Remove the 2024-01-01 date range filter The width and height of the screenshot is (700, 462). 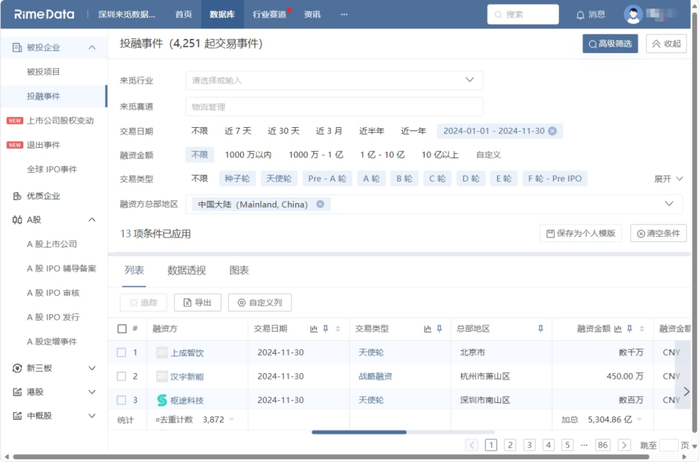[552, 131]
